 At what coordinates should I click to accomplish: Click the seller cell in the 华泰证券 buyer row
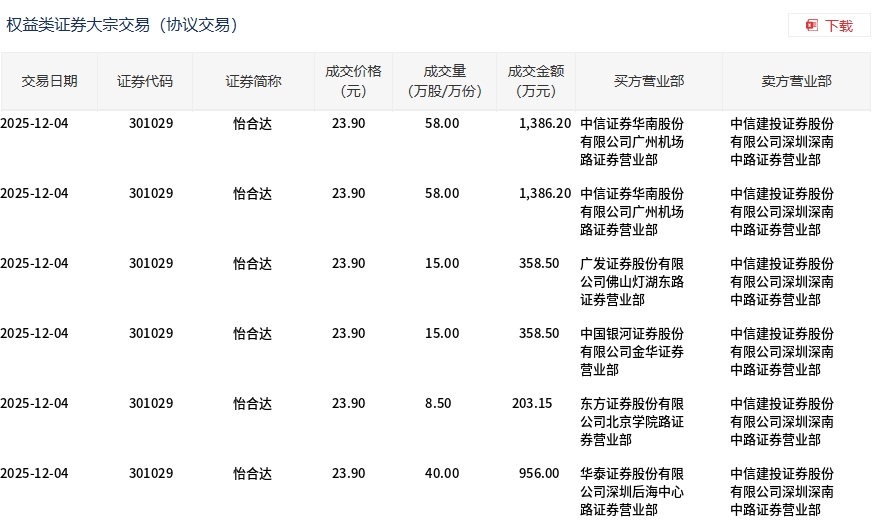pos(782,492)
